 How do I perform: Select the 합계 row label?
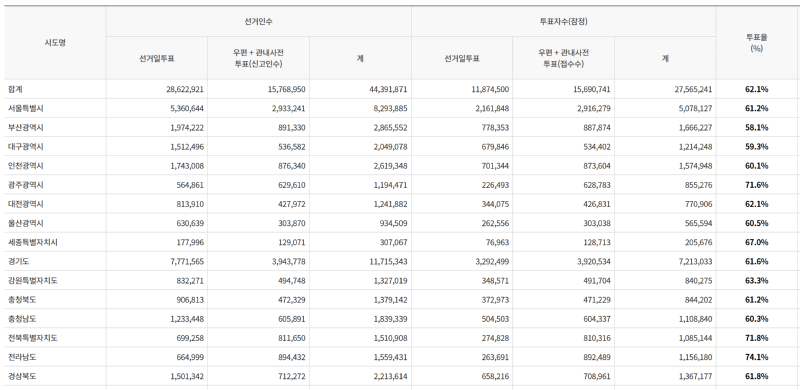pyautogui.click(x=15, y=89)
